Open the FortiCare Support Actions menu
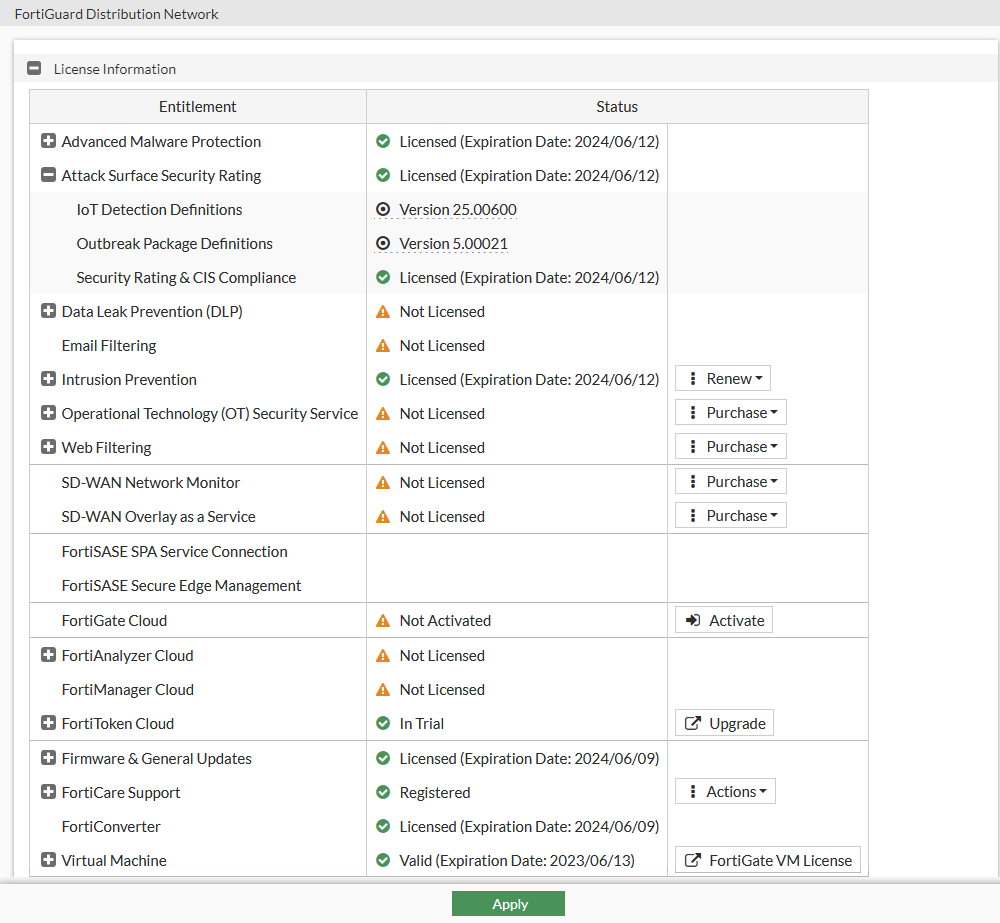 725,792
